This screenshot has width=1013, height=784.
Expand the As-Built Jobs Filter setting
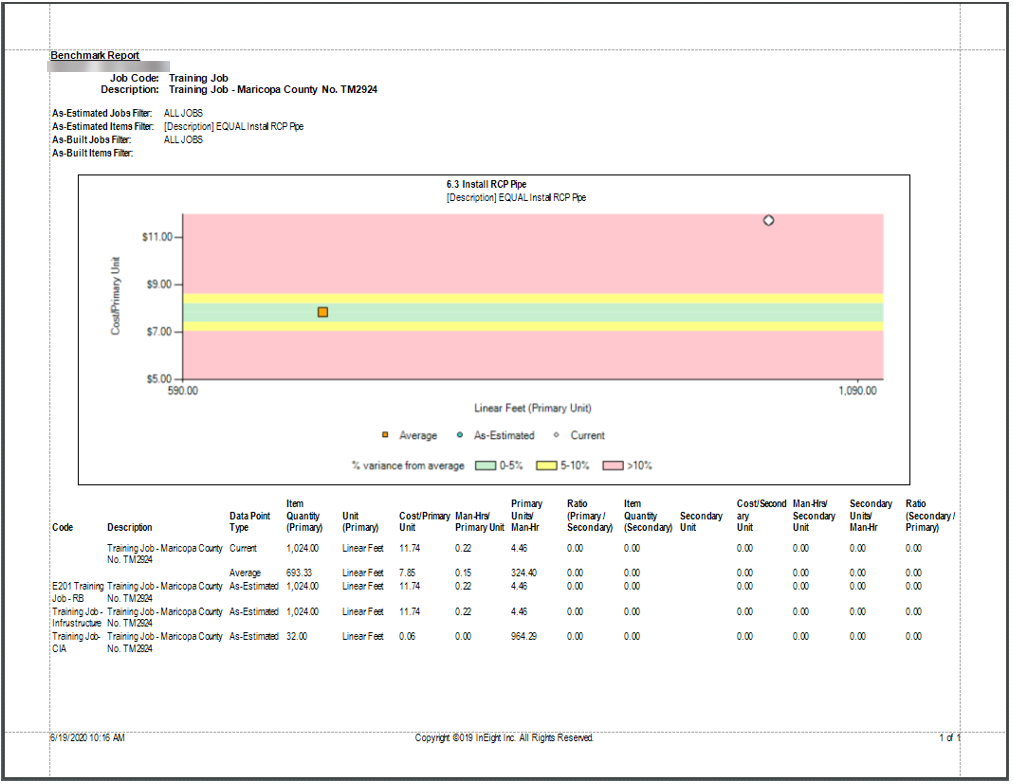[95, 140]
